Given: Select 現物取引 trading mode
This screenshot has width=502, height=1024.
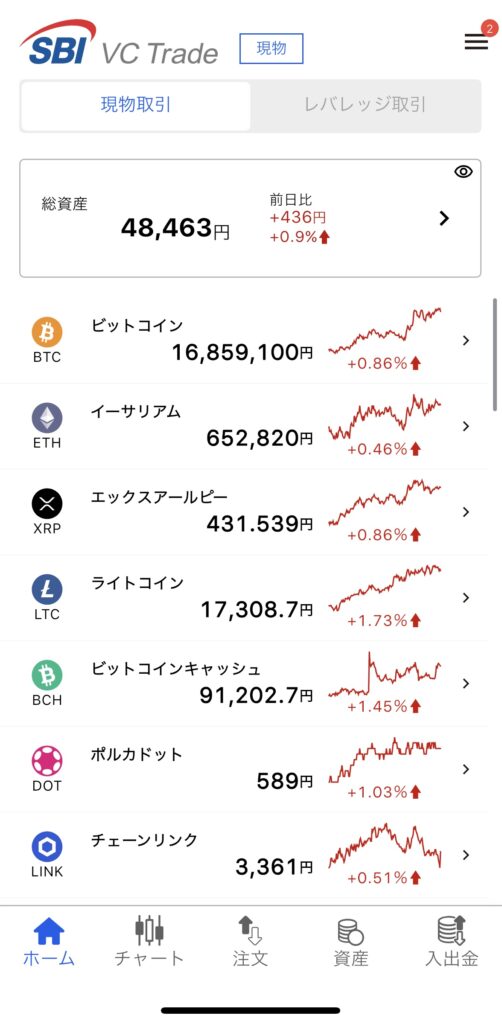Looking at the screenshot, I should tap(136, 106).
